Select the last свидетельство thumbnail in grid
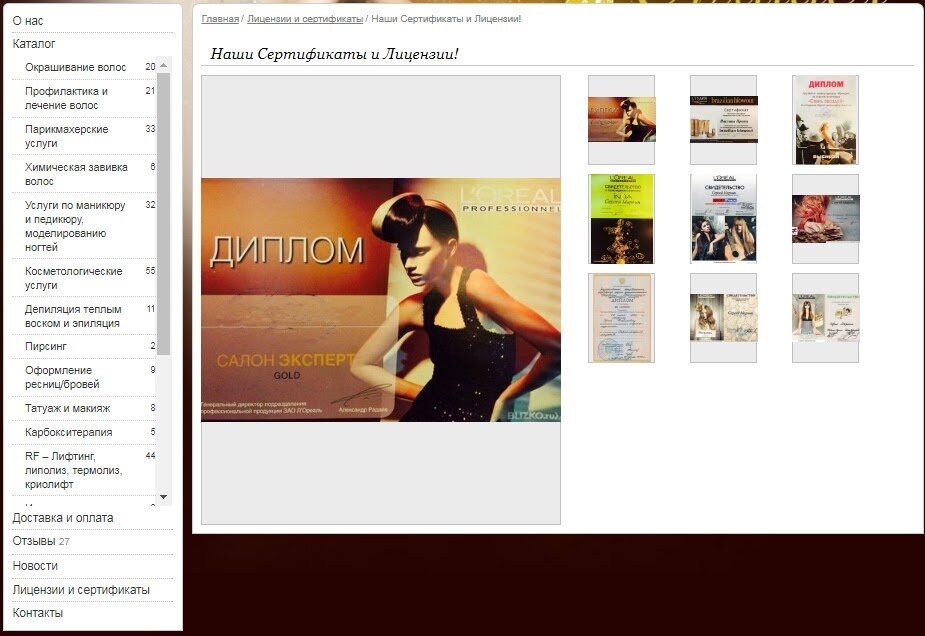Screen dimensions: 925x636 (x=825, y=318)
